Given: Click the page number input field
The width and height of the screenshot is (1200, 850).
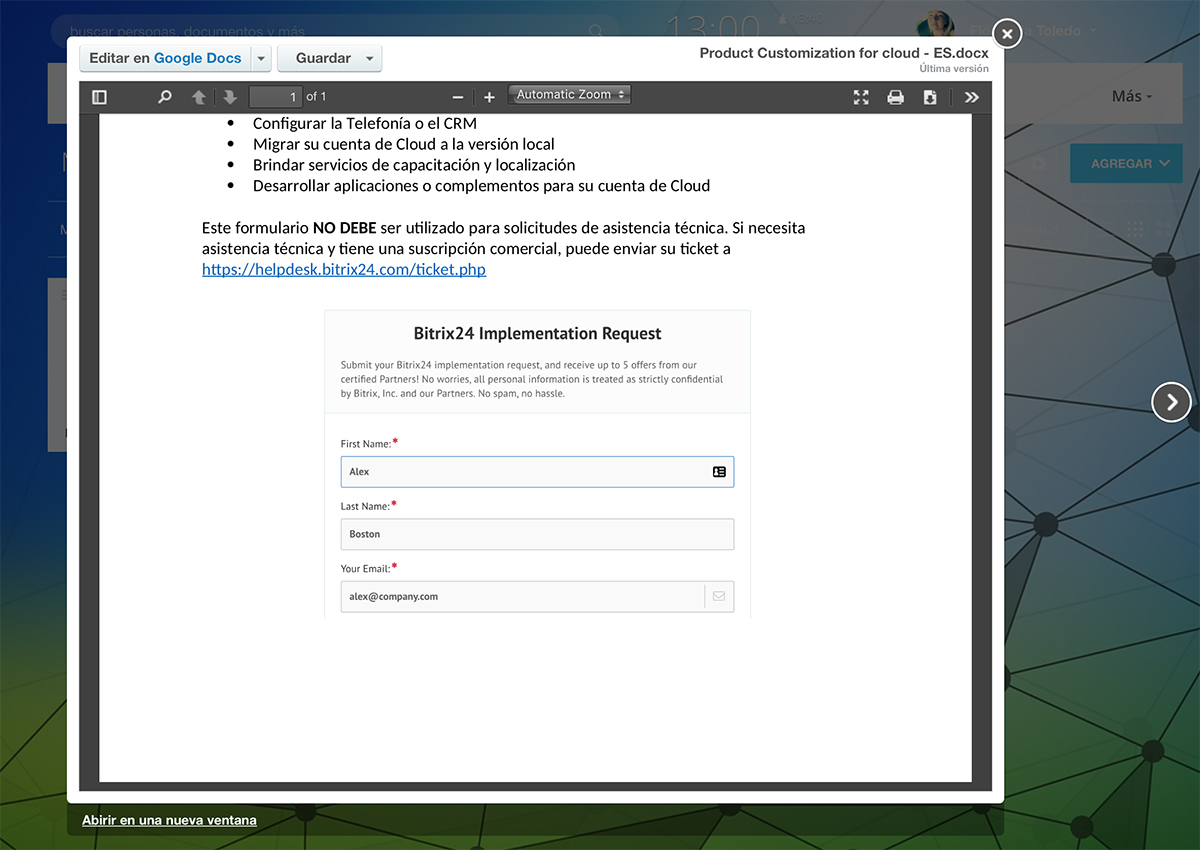Looking at the screenshot, I should click(275, 97).
